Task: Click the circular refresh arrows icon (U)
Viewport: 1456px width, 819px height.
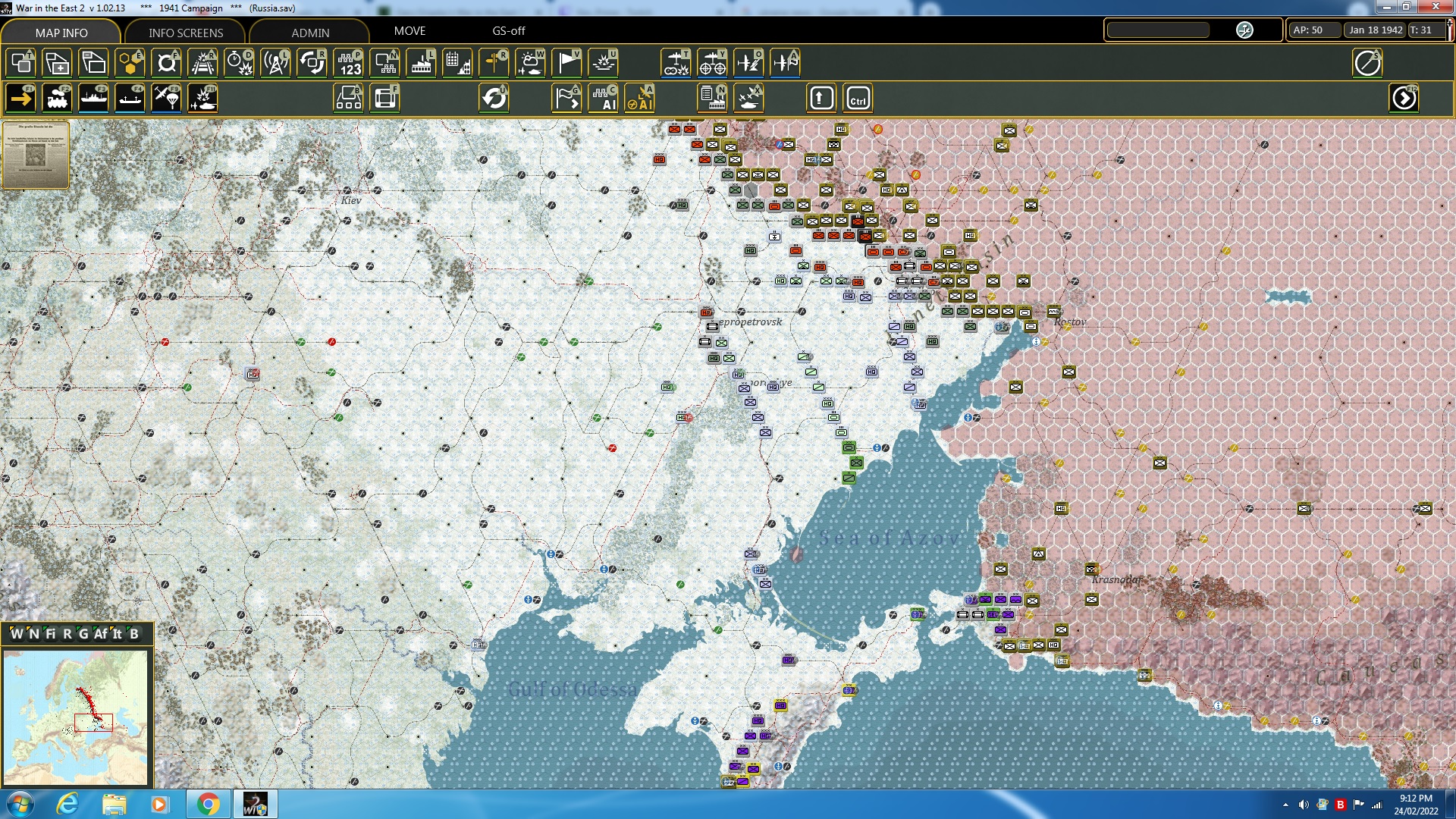Action: [494, 99]
